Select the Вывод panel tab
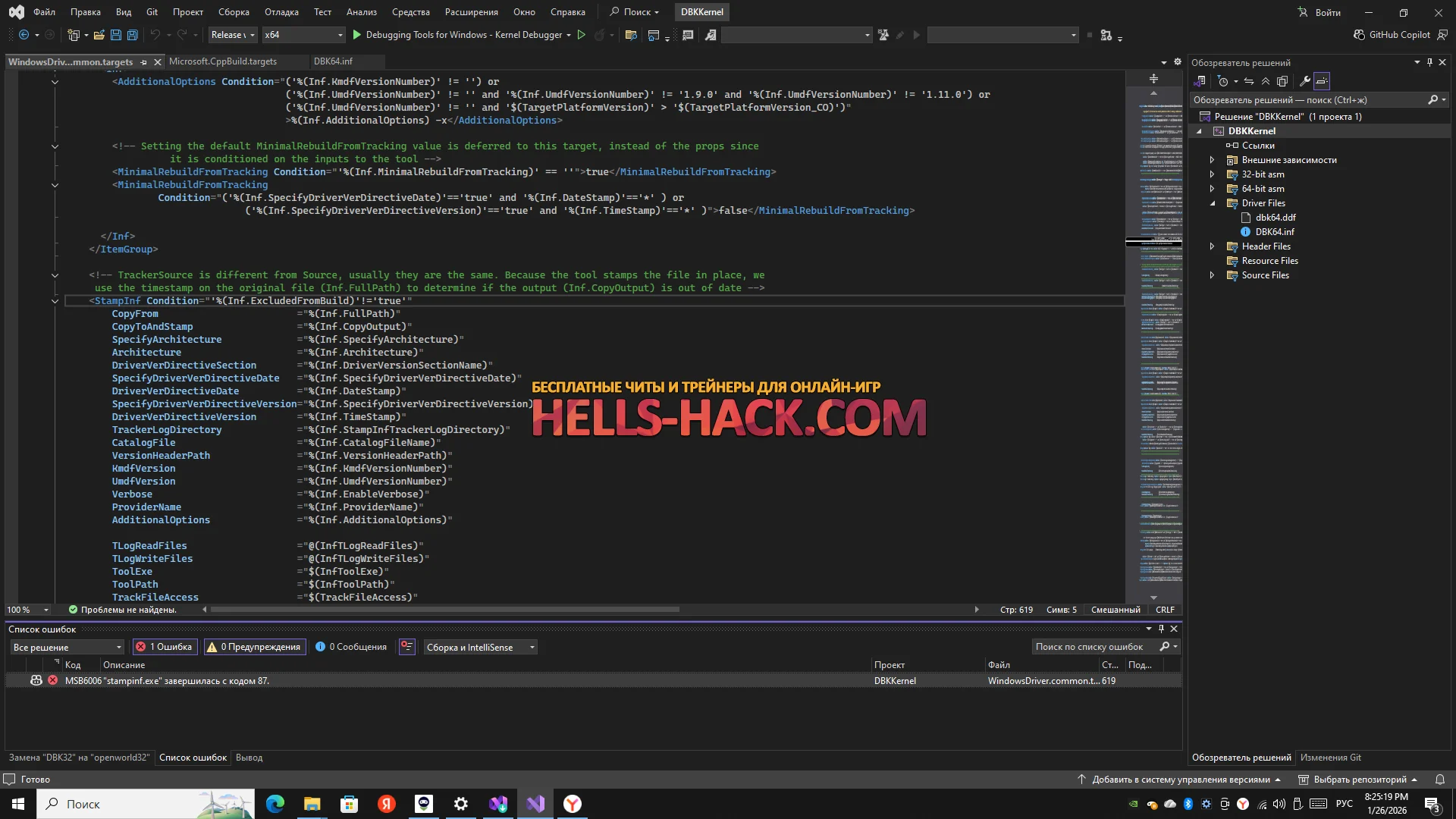1456x819 pixels. (249, 758)
